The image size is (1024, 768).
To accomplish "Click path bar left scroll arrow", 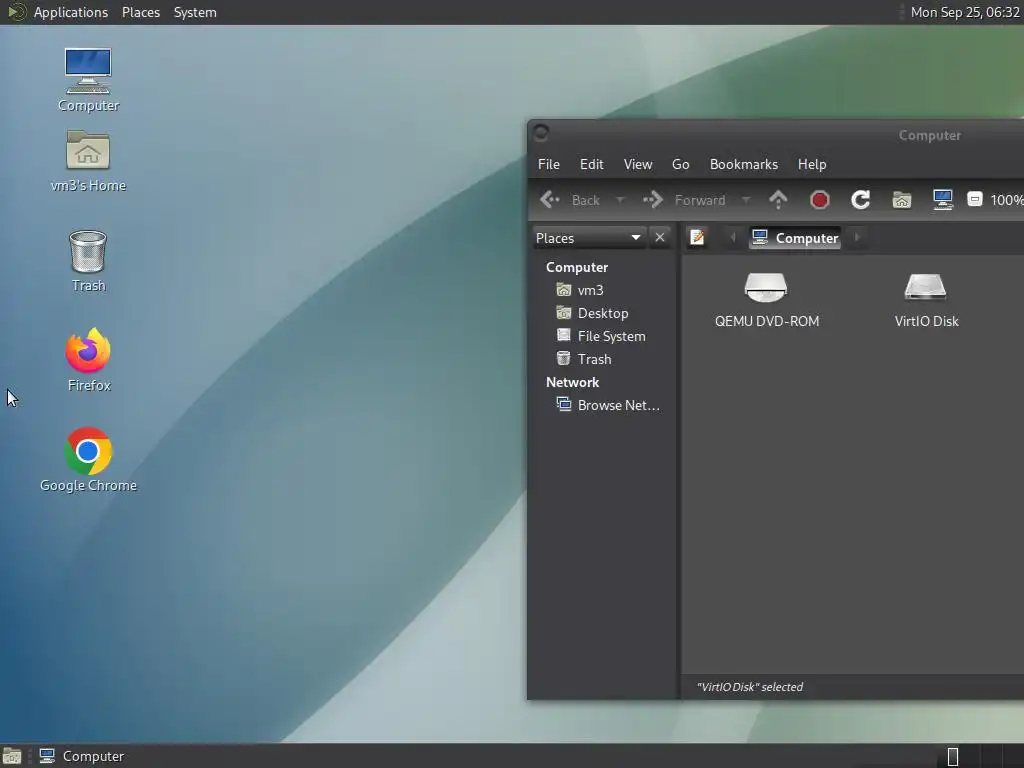I will (x=733, y=238).
